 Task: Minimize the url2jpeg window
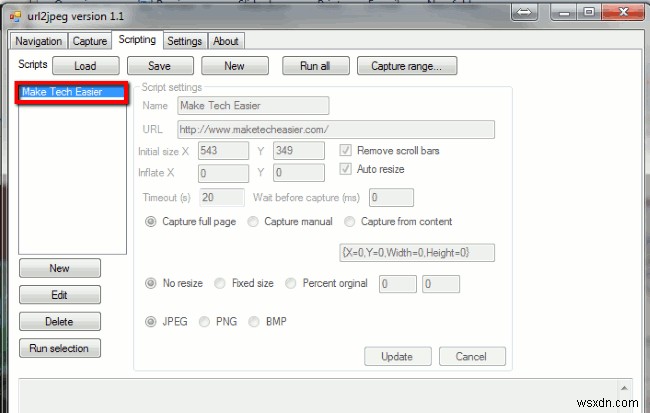tap(564, 12)
